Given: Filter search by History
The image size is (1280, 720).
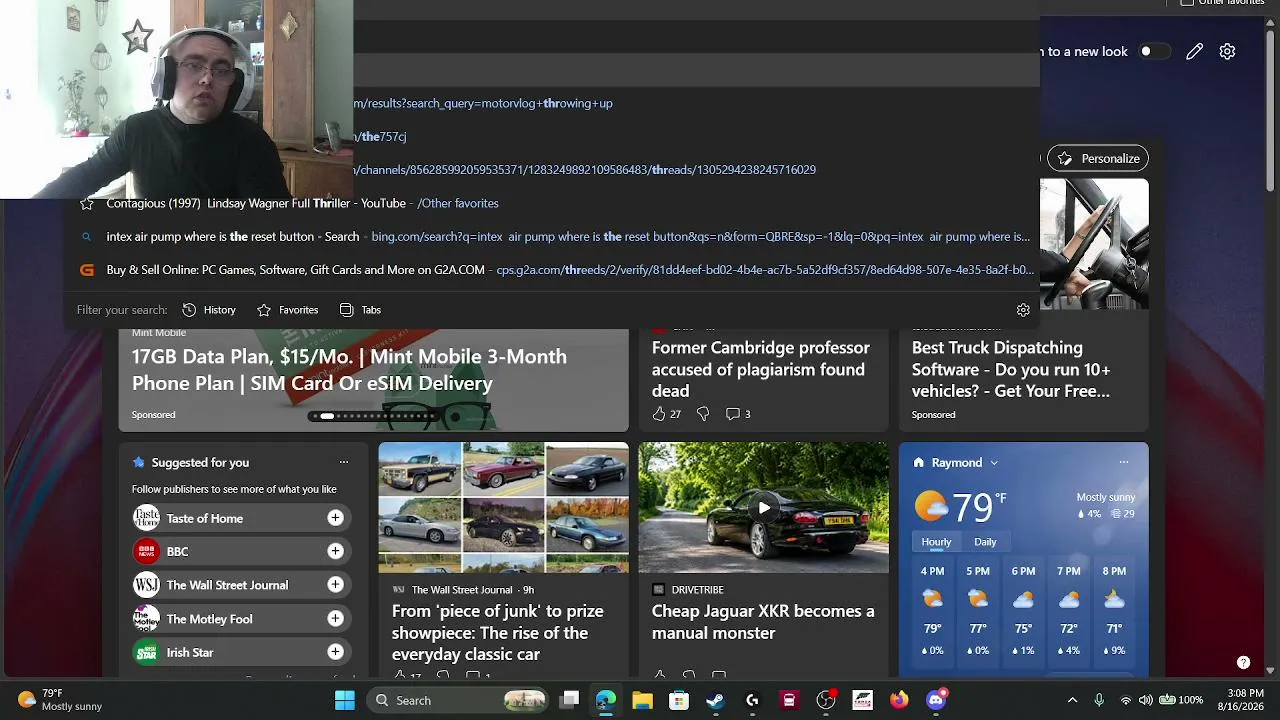Looking at the screenshot, I should click(209, 310).
